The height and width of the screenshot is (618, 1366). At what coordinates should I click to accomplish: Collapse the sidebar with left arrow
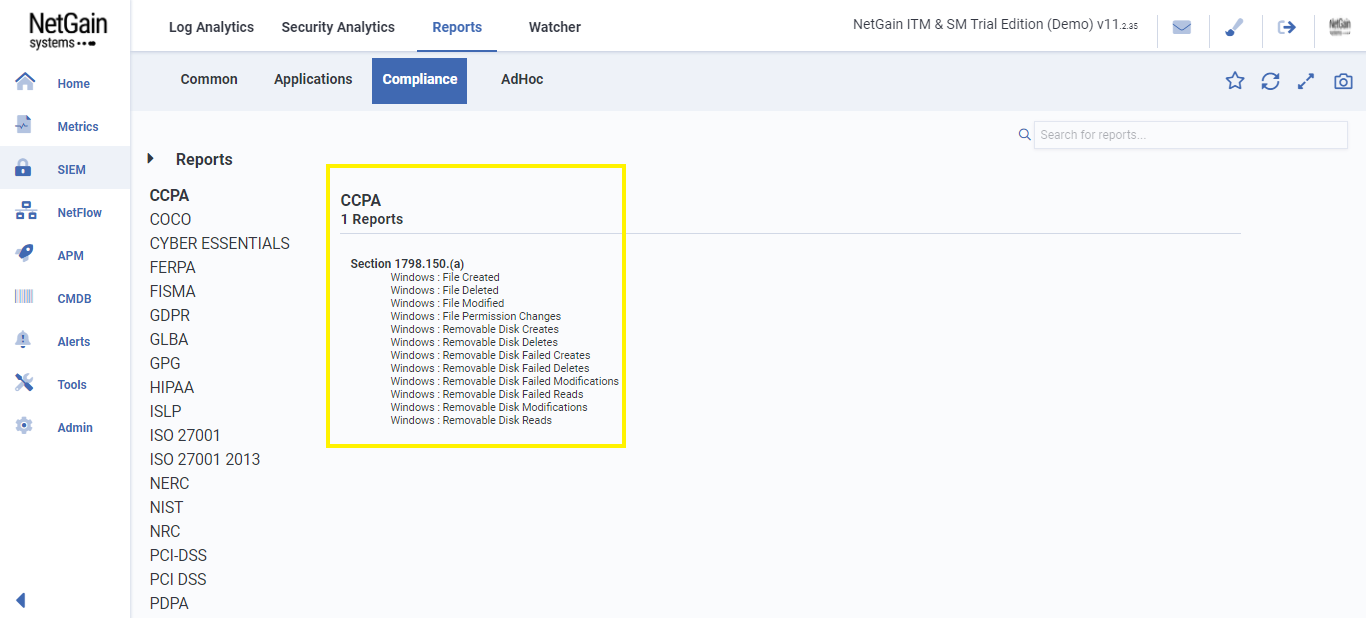[20, 600]
